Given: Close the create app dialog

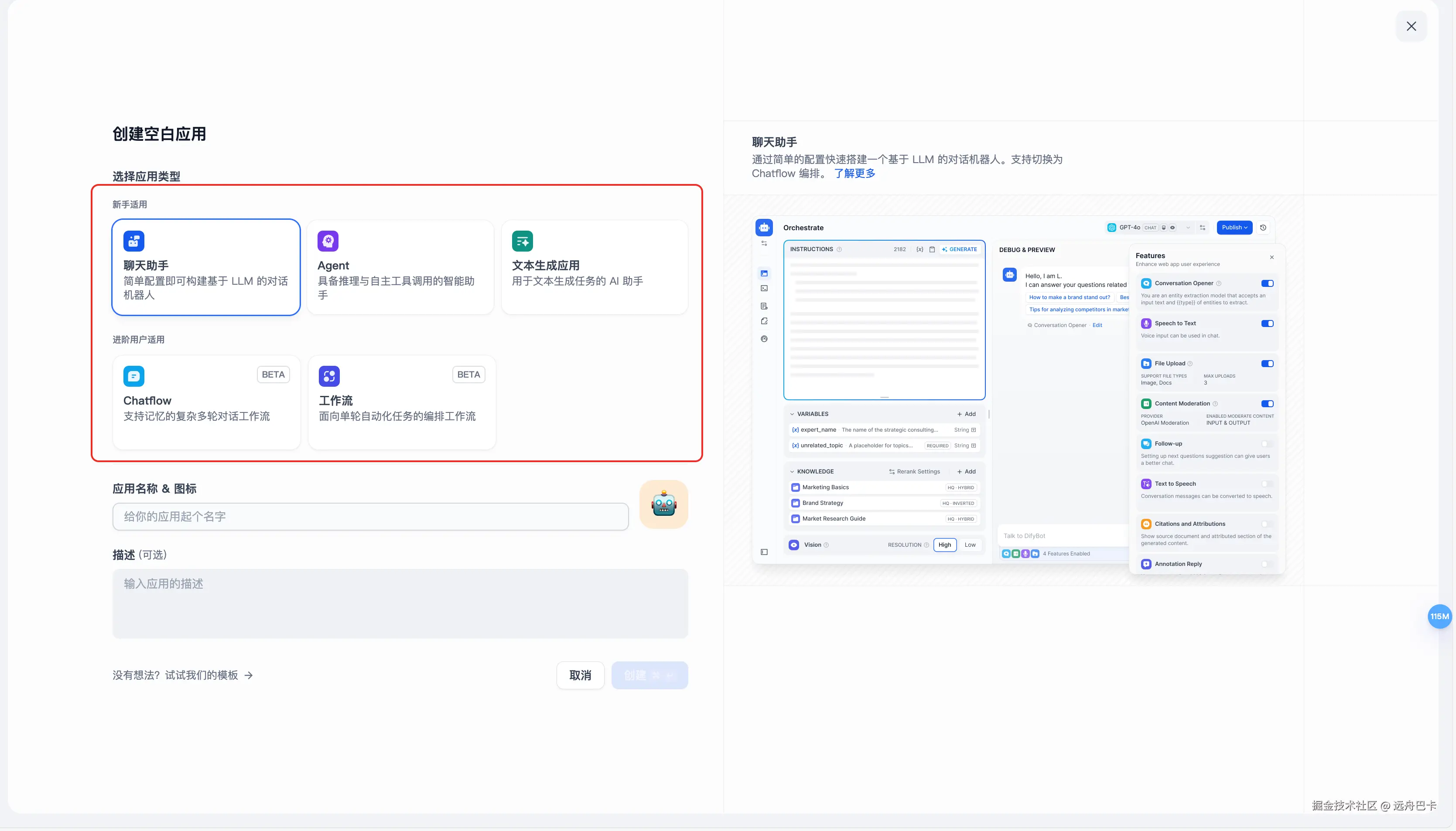Looking at the screenshot, I should (x=1411, y=26).
